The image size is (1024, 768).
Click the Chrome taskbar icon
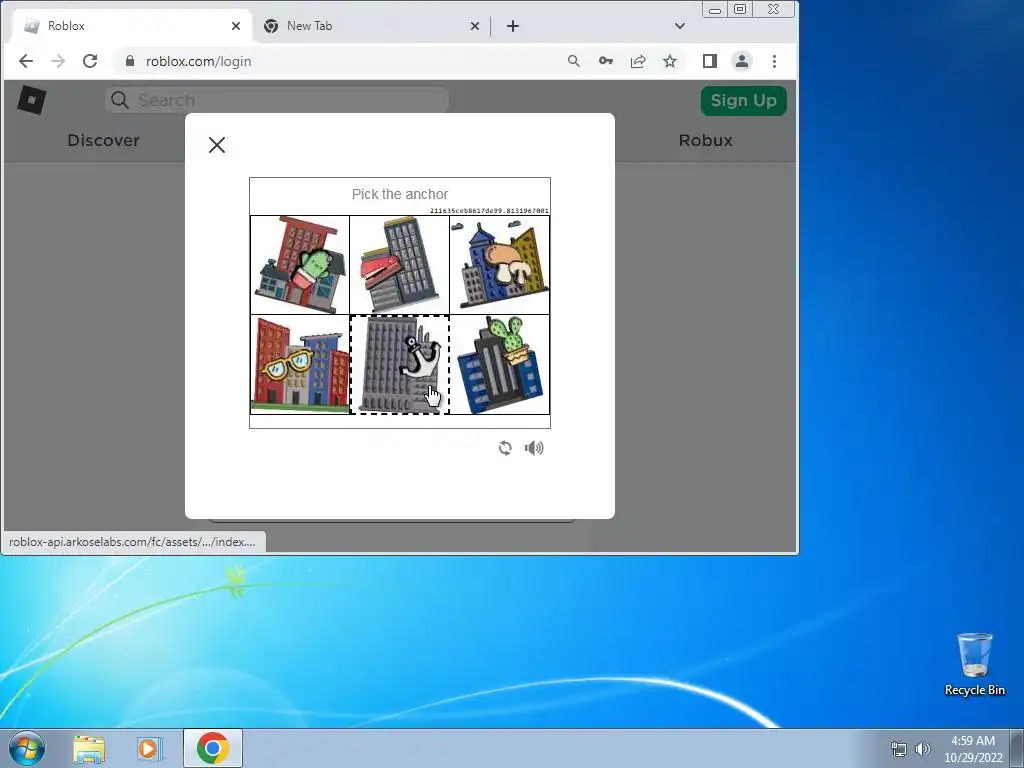coord(213,748)
